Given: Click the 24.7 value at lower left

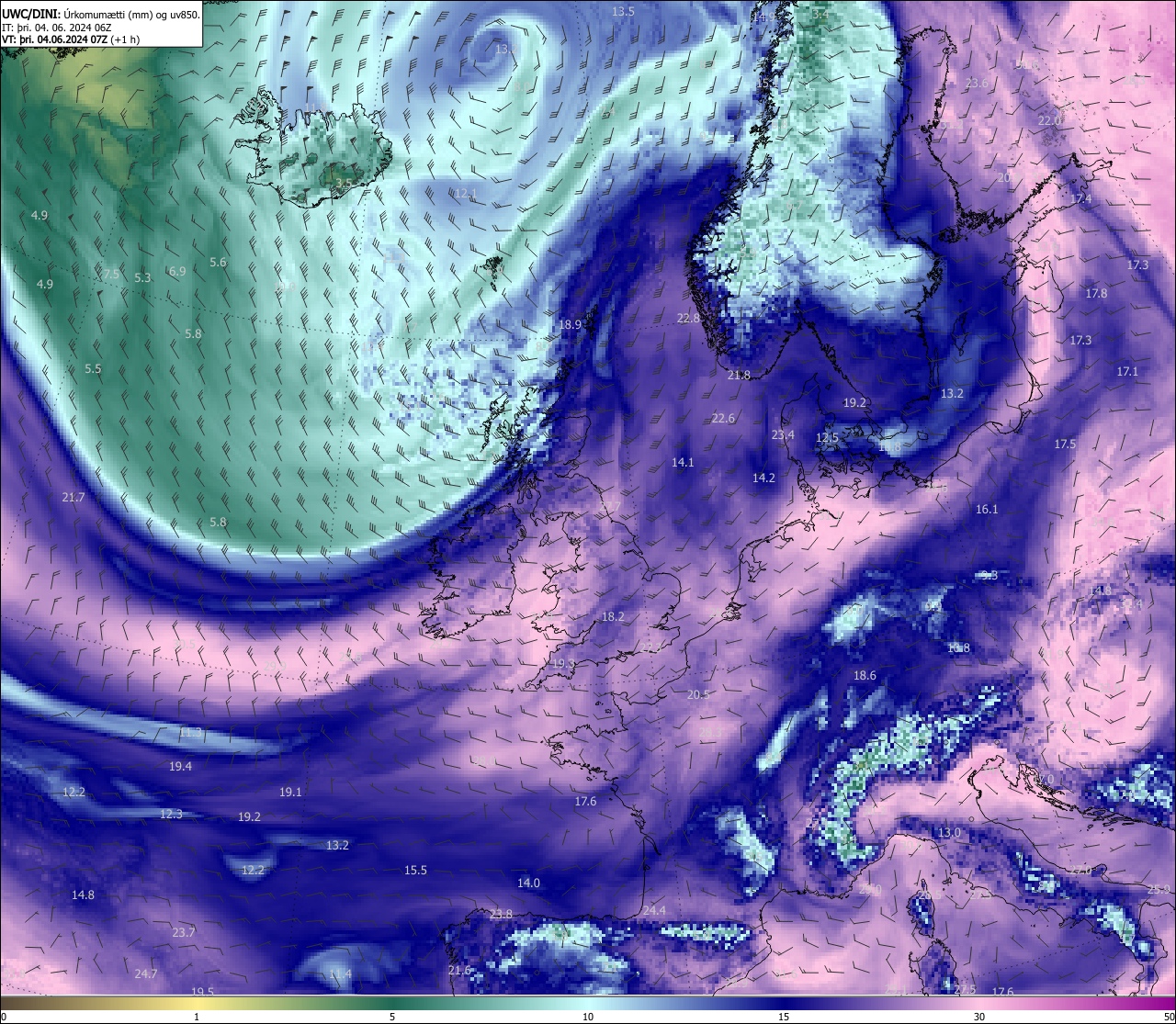Looking at the screenshot, I should tap(146, 973).
